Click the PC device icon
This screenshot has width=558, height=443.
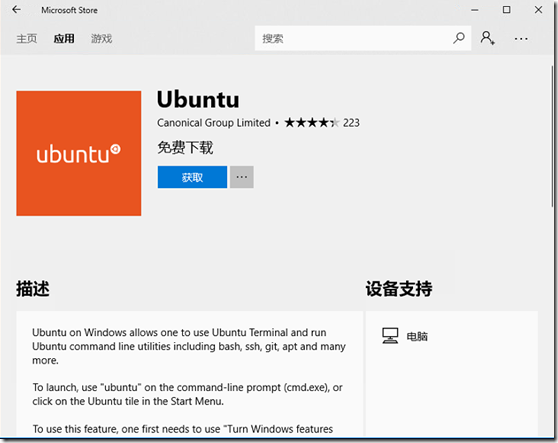click(x=390, y=336)
